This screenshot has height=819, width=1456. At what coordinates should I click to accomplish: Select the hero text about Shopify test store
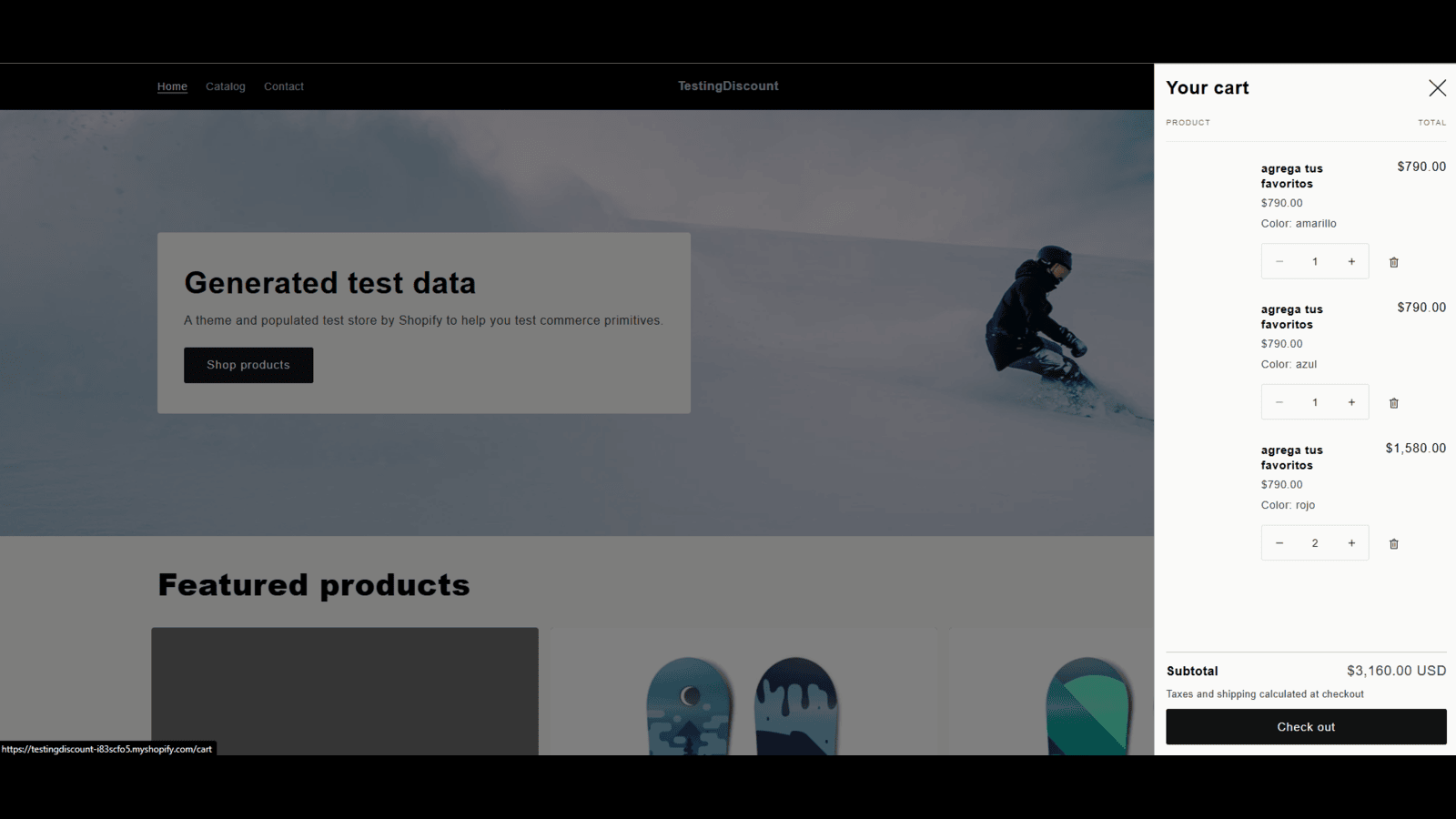(423, 320)
